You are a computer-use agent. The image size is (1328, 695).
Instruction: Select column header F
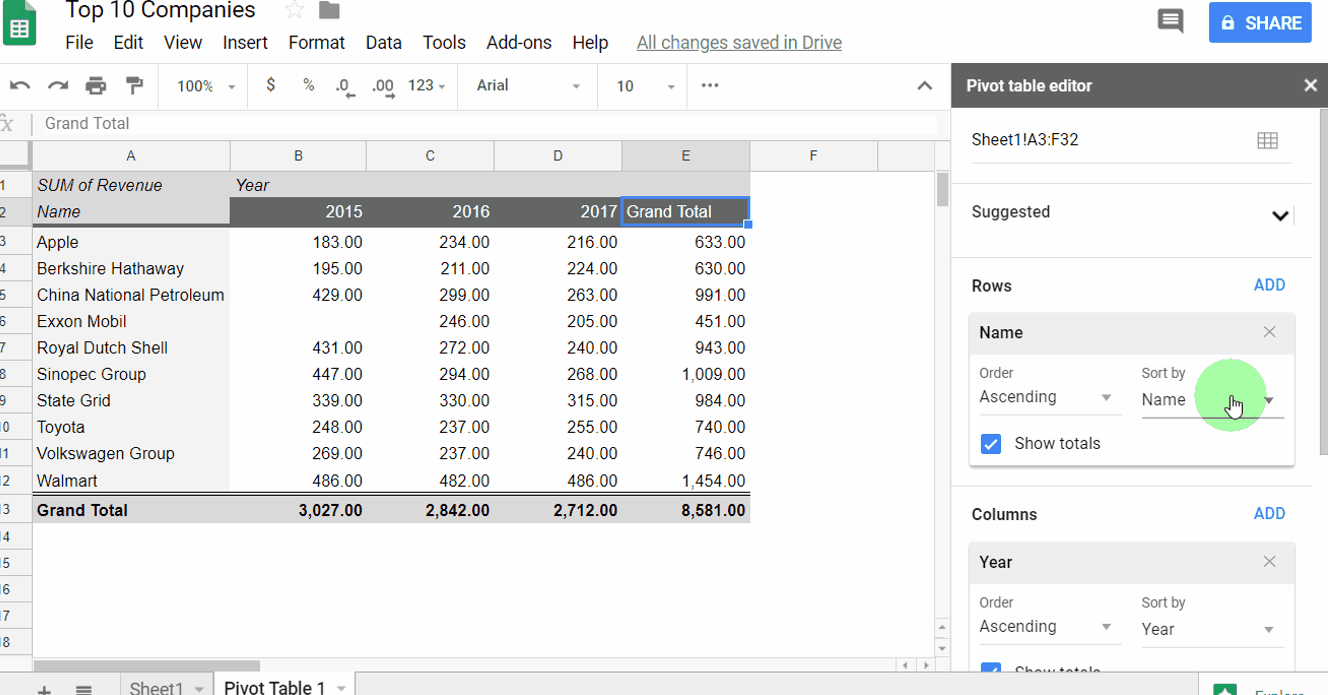pyautogui.click(x=813, y=156)
